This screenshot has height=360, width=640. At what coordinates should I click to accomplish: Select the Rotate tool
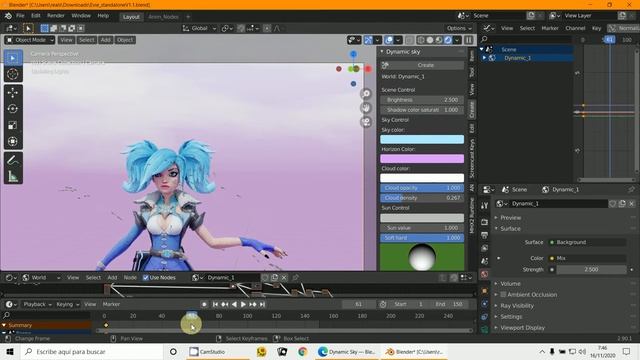[x=13, y=109]
